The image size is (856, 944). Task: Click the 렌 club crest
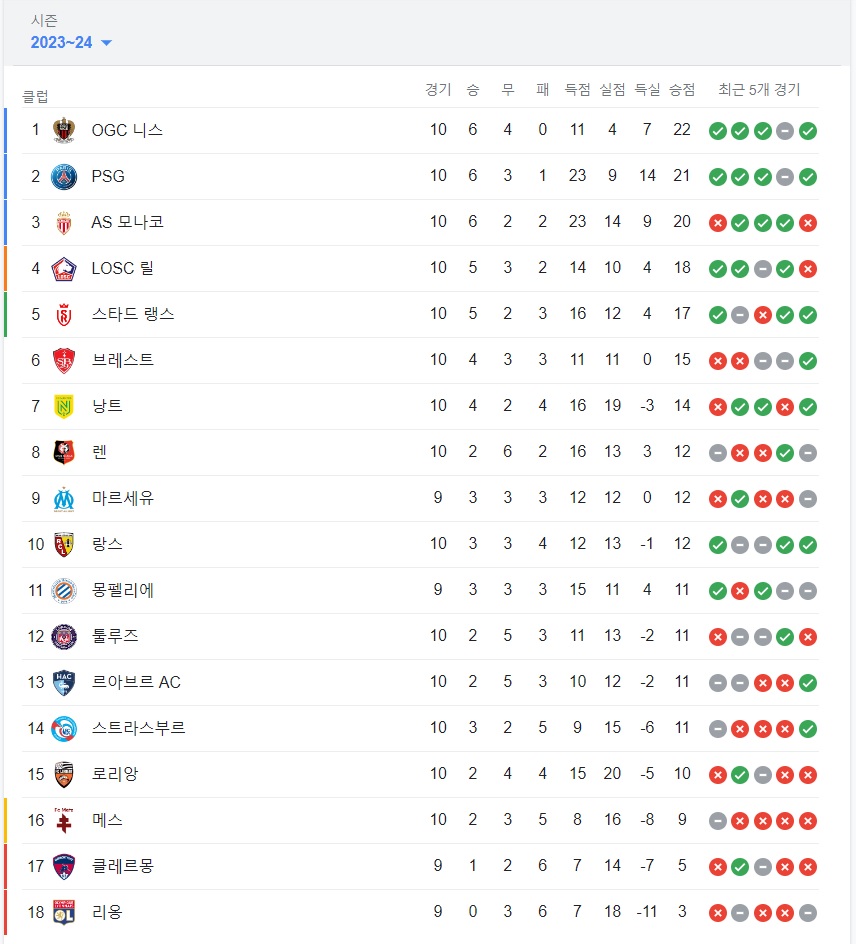tap(64, 453)
